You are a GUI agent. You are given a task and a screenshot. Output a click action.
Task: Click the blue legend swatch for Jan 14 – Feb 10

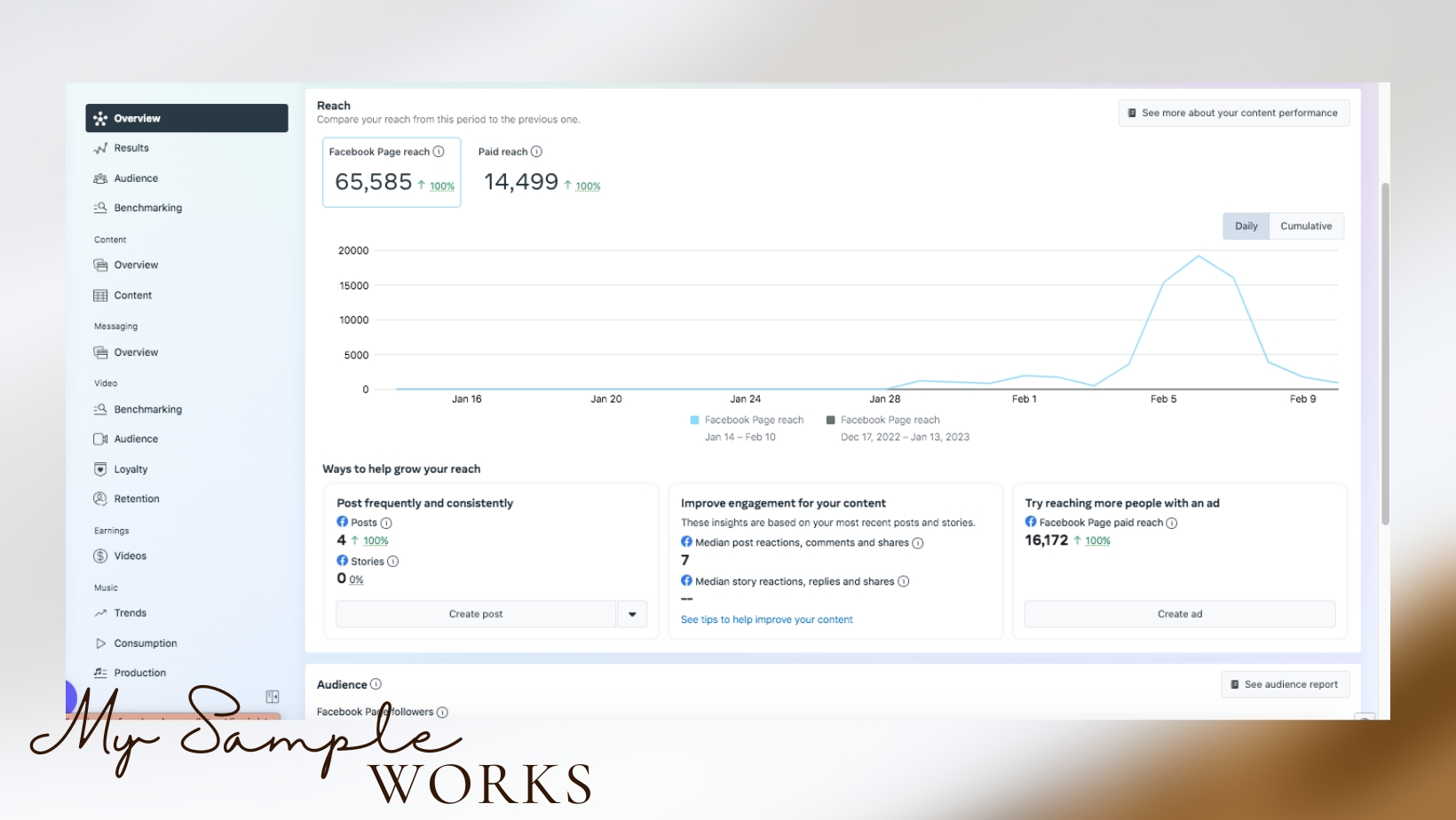pyautogui.click(x=695, y=421)
